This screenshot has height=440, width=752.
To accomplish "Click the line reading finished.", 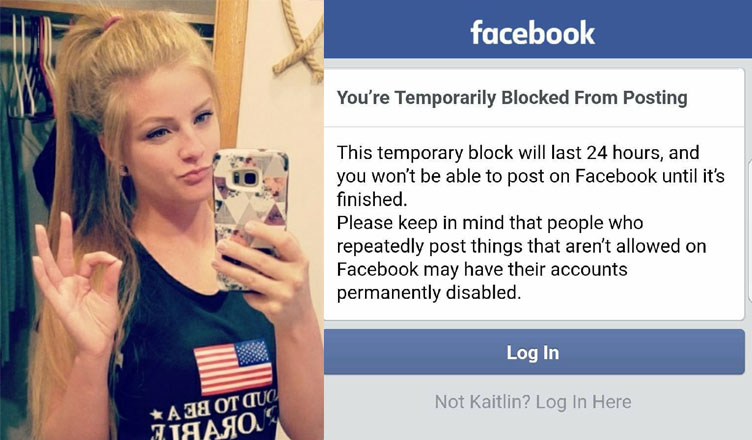I will pyautogui.click(x=372, y=199).
